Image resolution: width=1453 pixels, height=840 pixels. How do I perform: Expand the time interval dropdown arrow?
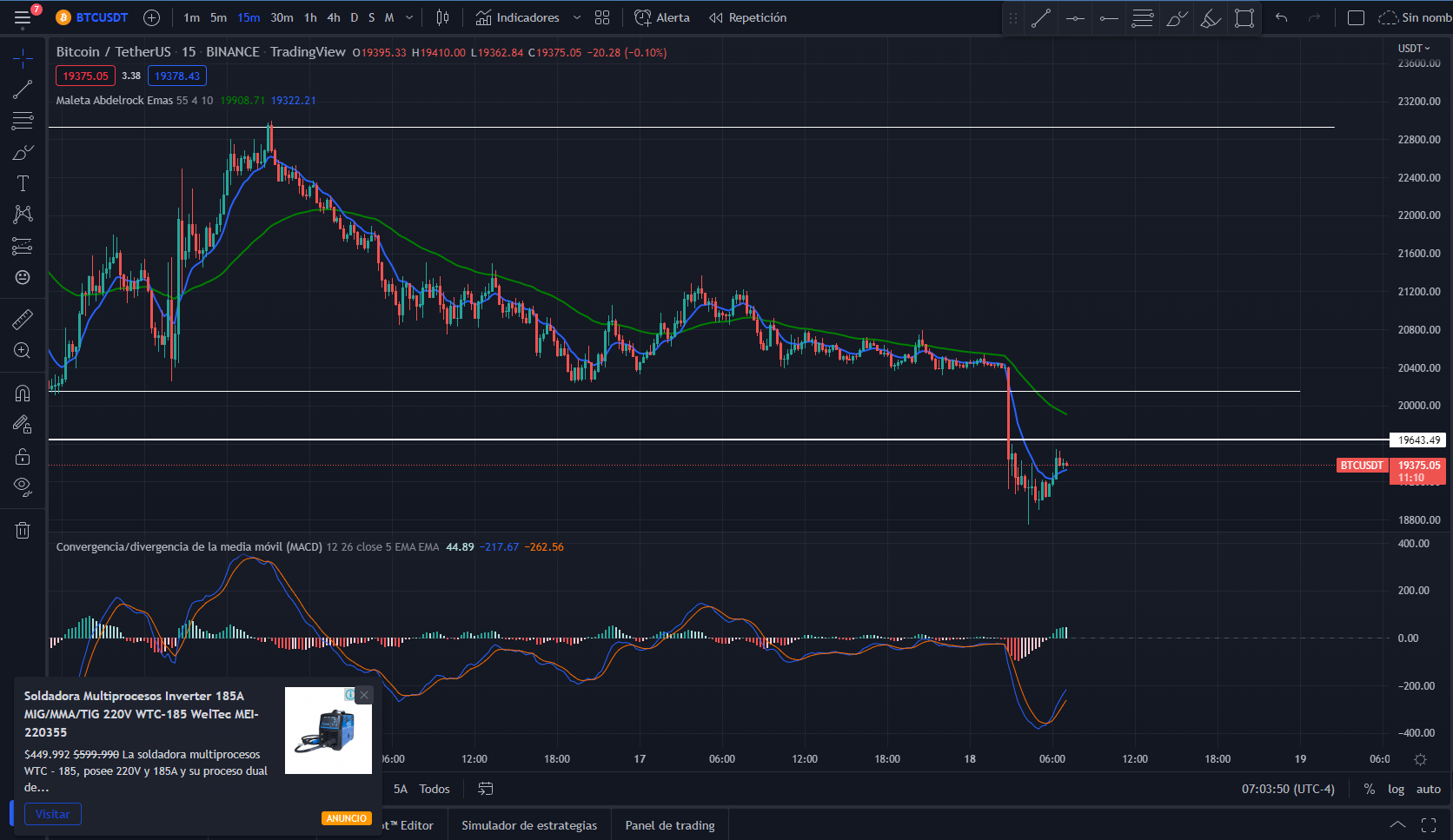point(409,17)
